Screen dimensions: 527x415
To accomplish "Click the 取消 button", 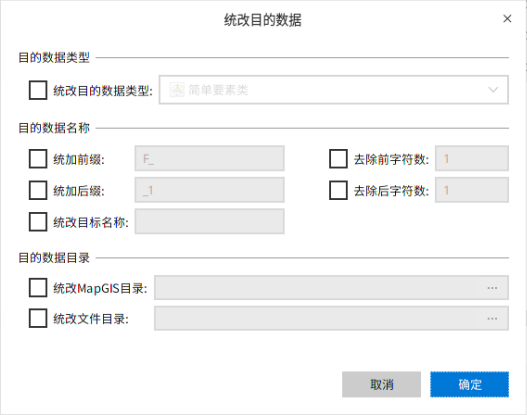I will click(381, 384).
